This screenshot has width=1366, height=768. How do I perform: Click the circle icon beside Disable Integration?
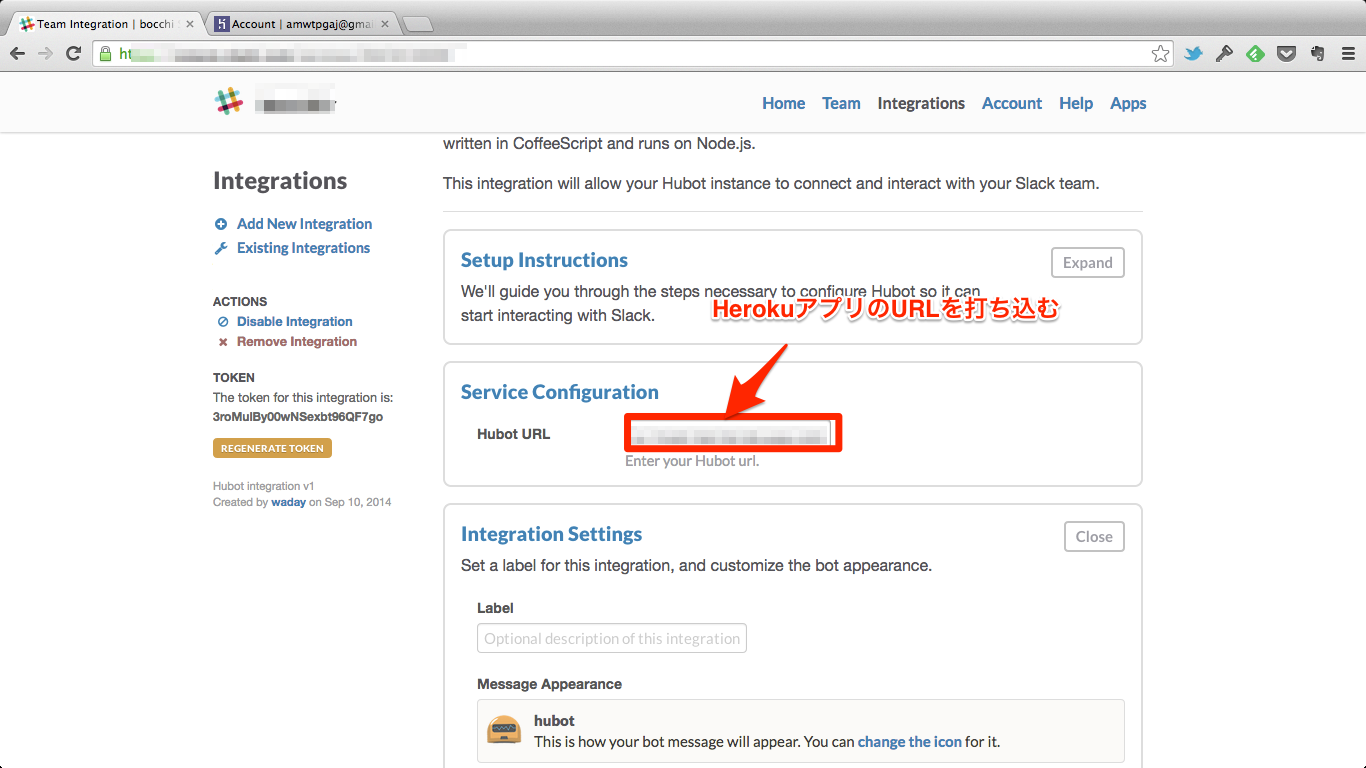pyautogui.click(x=223, y=322)
